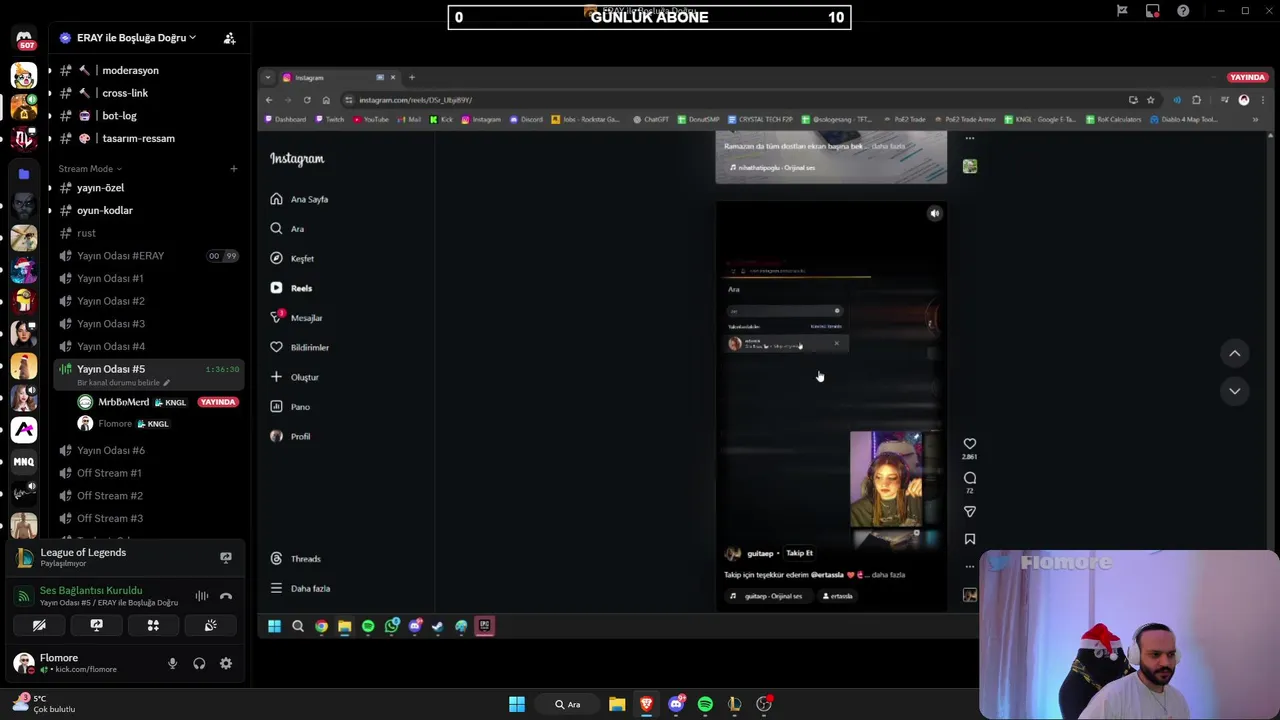Open browser tab search dropdown arrow
The width and height of the screenshot is (1280, 720).
[268, 77]
